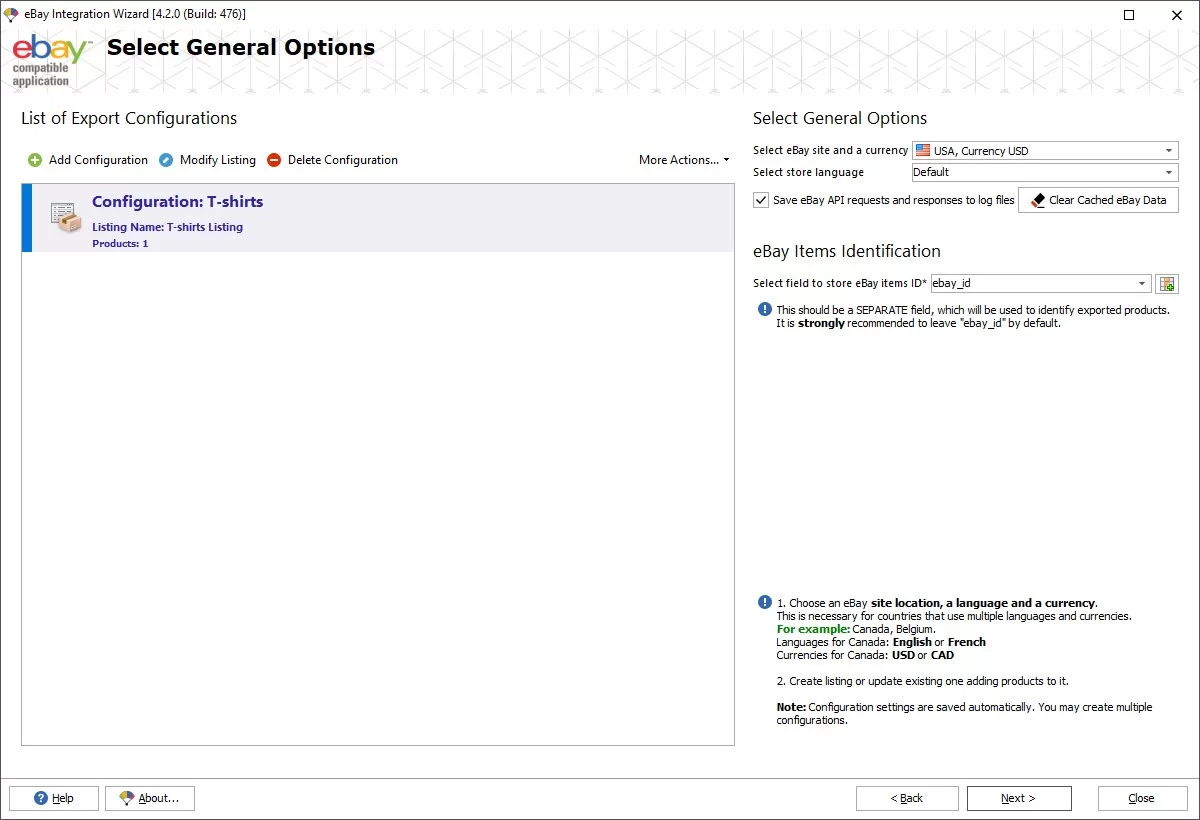Image resolution: width=1200 pixels, height=820 pixels.
Task: Open the More Actions menu
Action: tap(684, 159)
